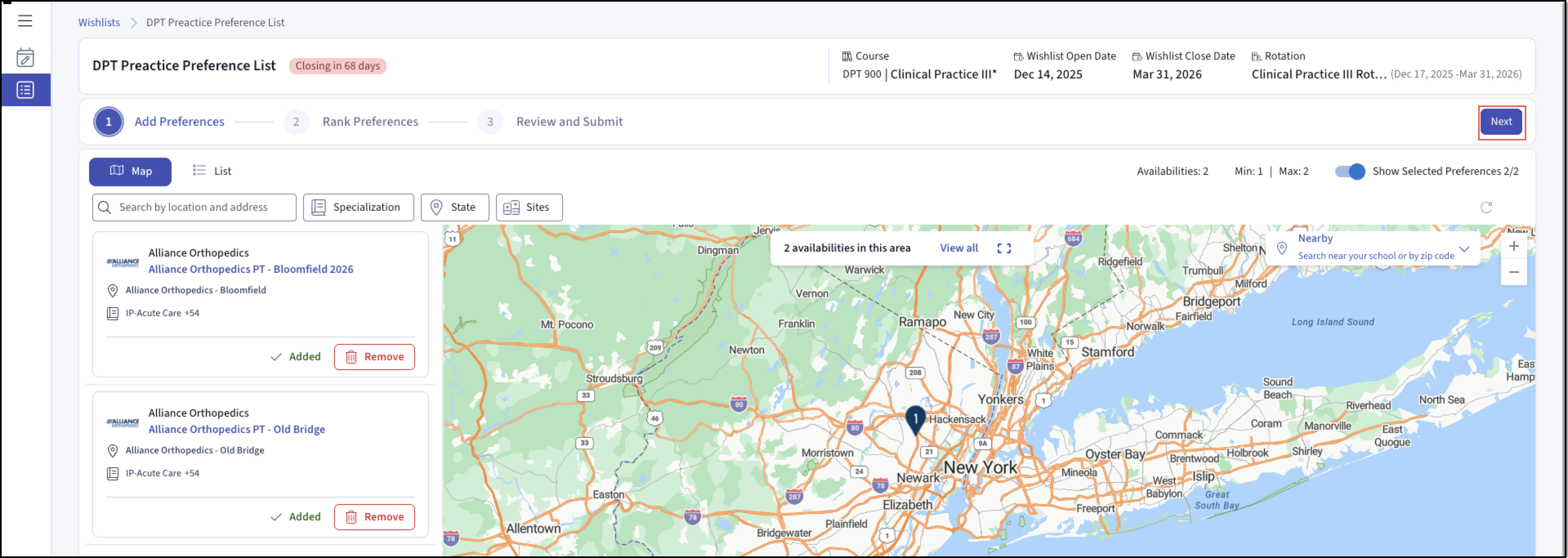Click the map marker labeled 1
Viewport: 1568px width, 558px height.
pos(916,420)
